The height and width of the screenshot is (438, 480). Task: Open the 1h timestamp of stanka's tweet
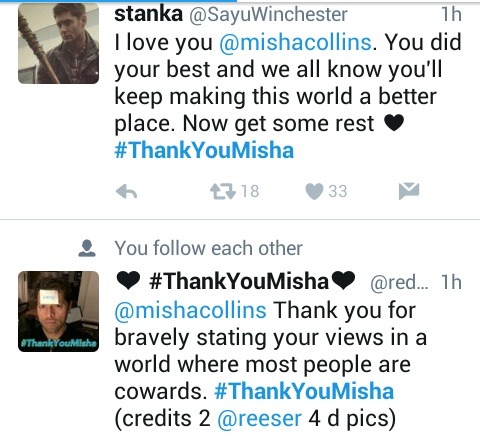coord(451,14)
